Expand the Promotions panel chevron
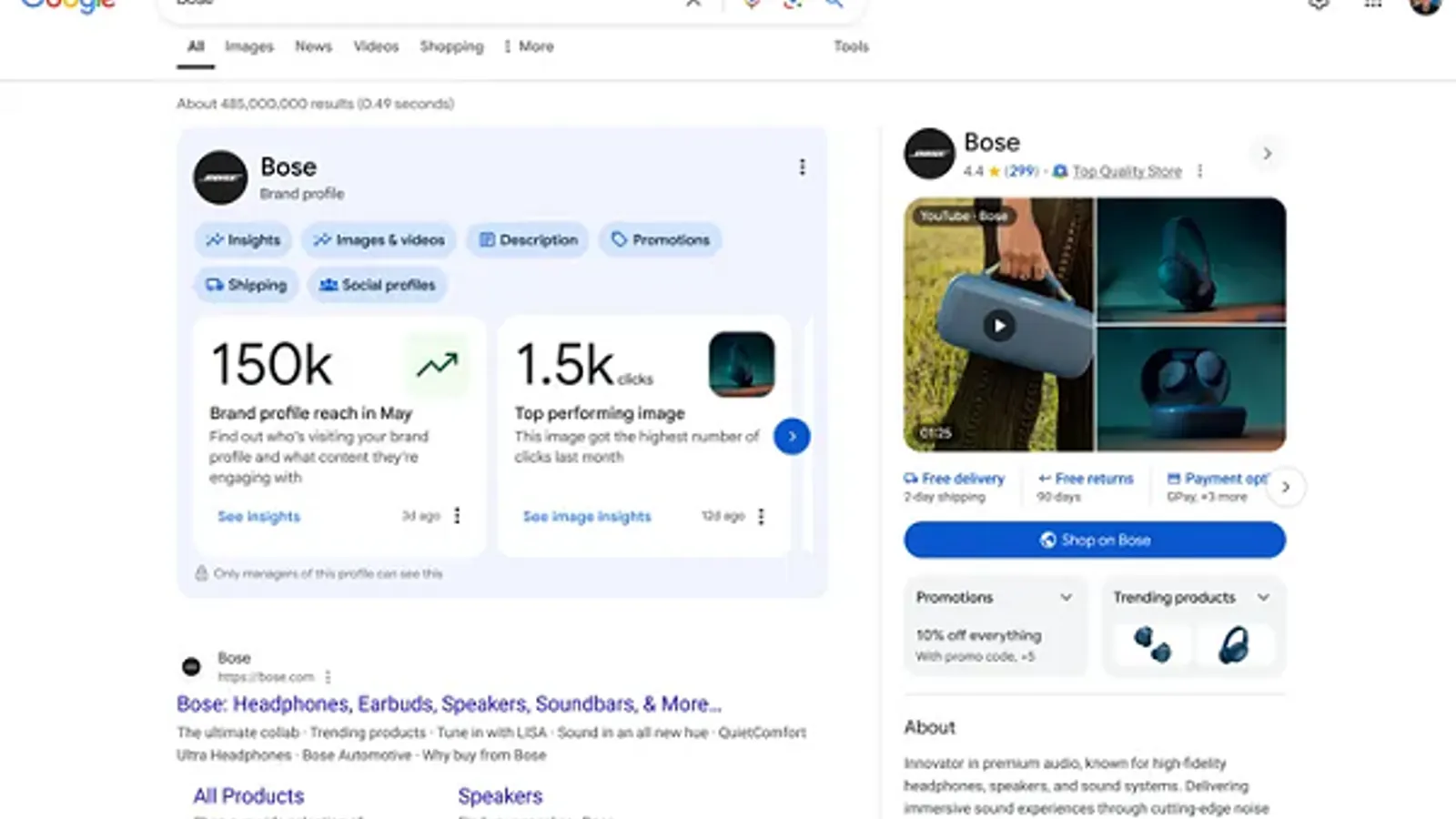 coord(1066,598)
